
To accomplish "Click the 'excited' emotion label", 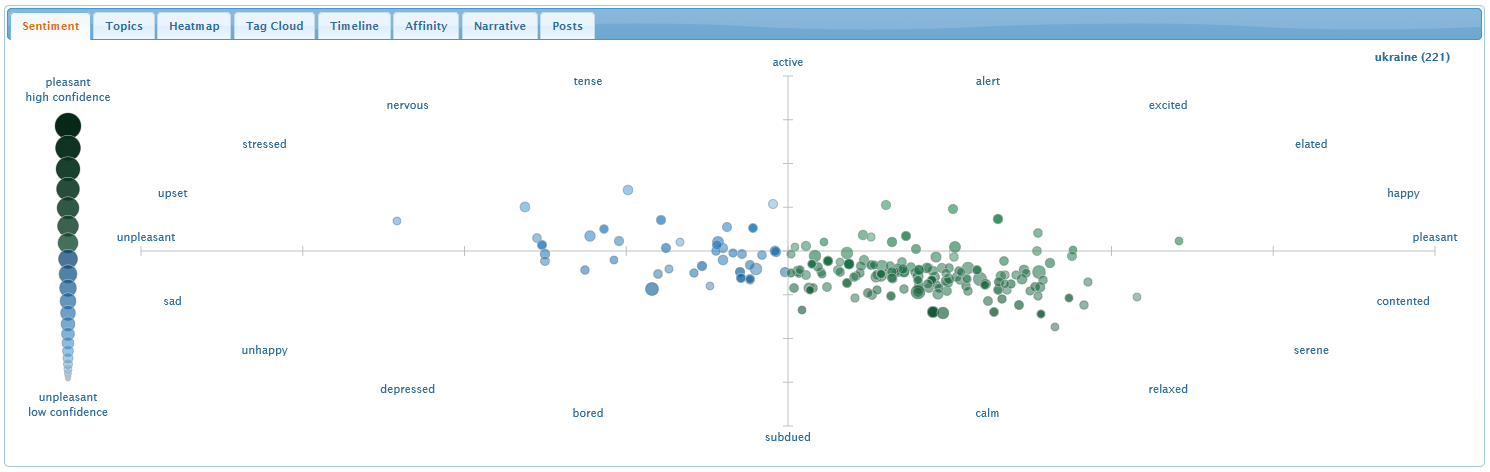I will coord(1168,105).
